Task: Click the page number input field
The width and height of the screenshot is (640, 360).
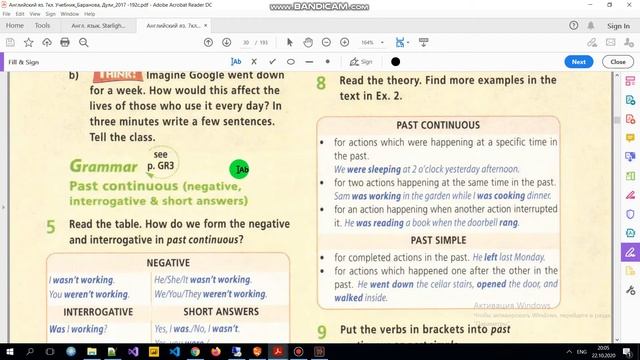Action: point(246,42)
